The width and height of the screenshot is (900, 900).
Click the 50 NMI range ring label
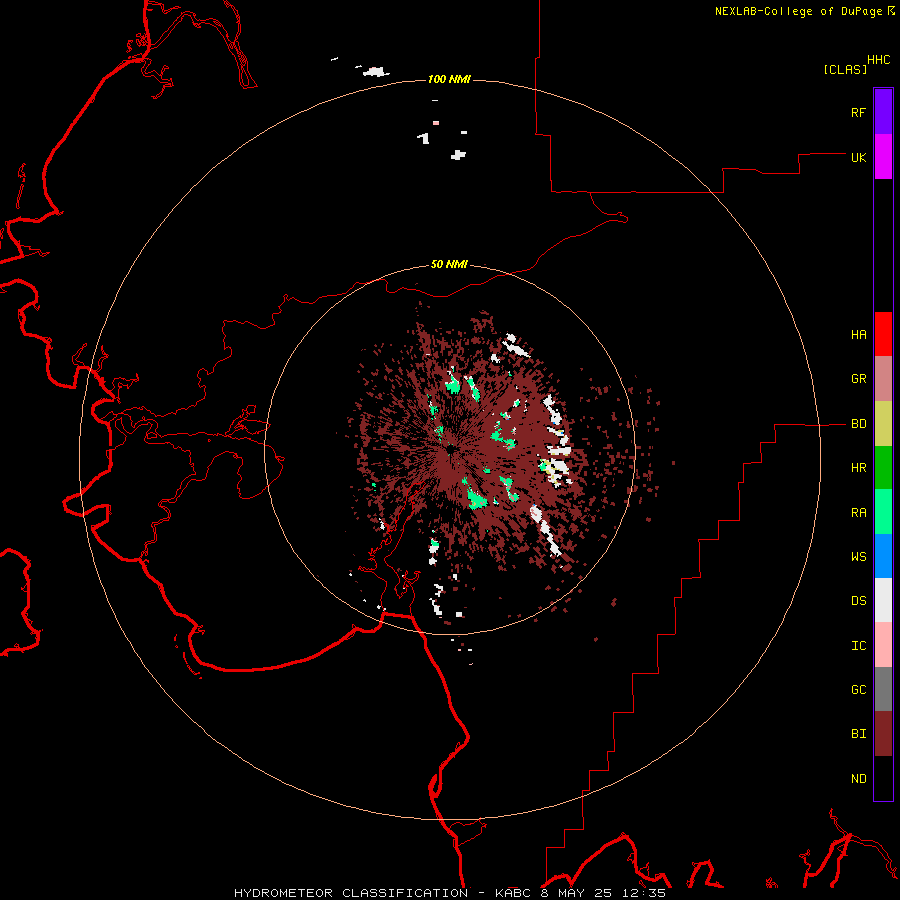[x=449, y=265]
